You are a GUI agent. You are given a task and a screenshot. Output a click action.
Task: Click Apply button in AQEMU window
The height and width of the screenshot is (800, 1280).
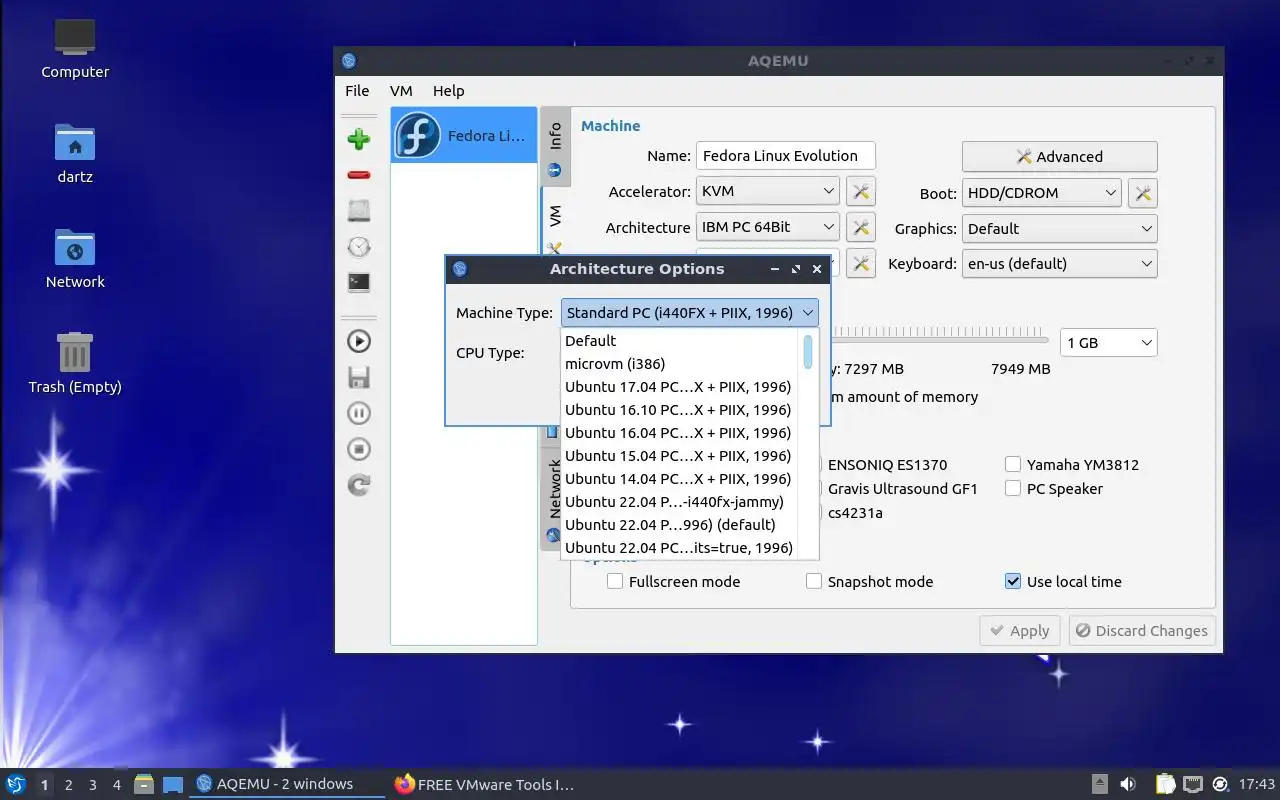1018,631
